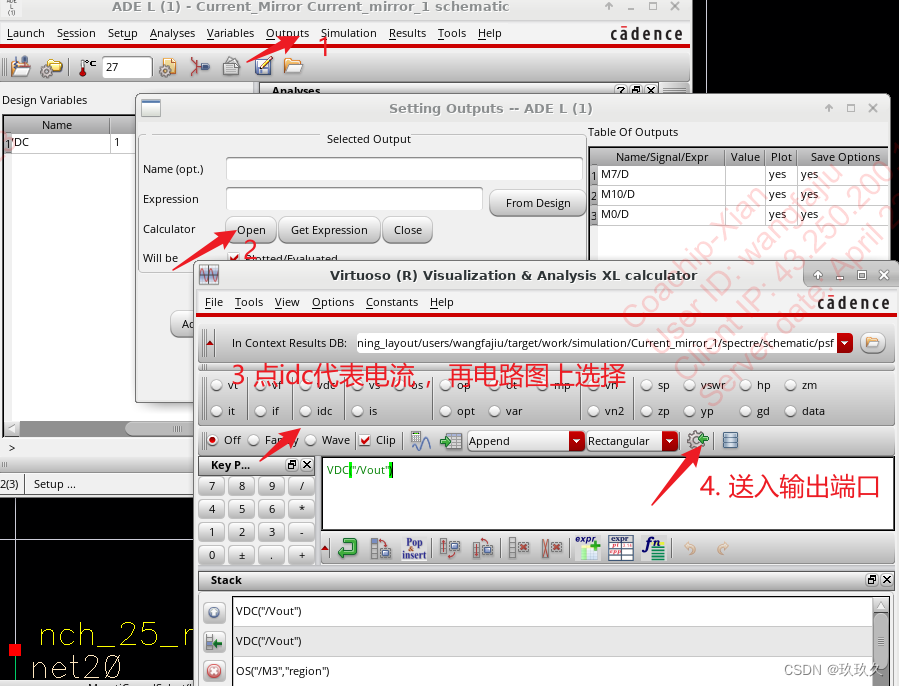The image size is (899, 686).
Task: Send expression to ADE outputs gear icon
Action: click(698, 440)
